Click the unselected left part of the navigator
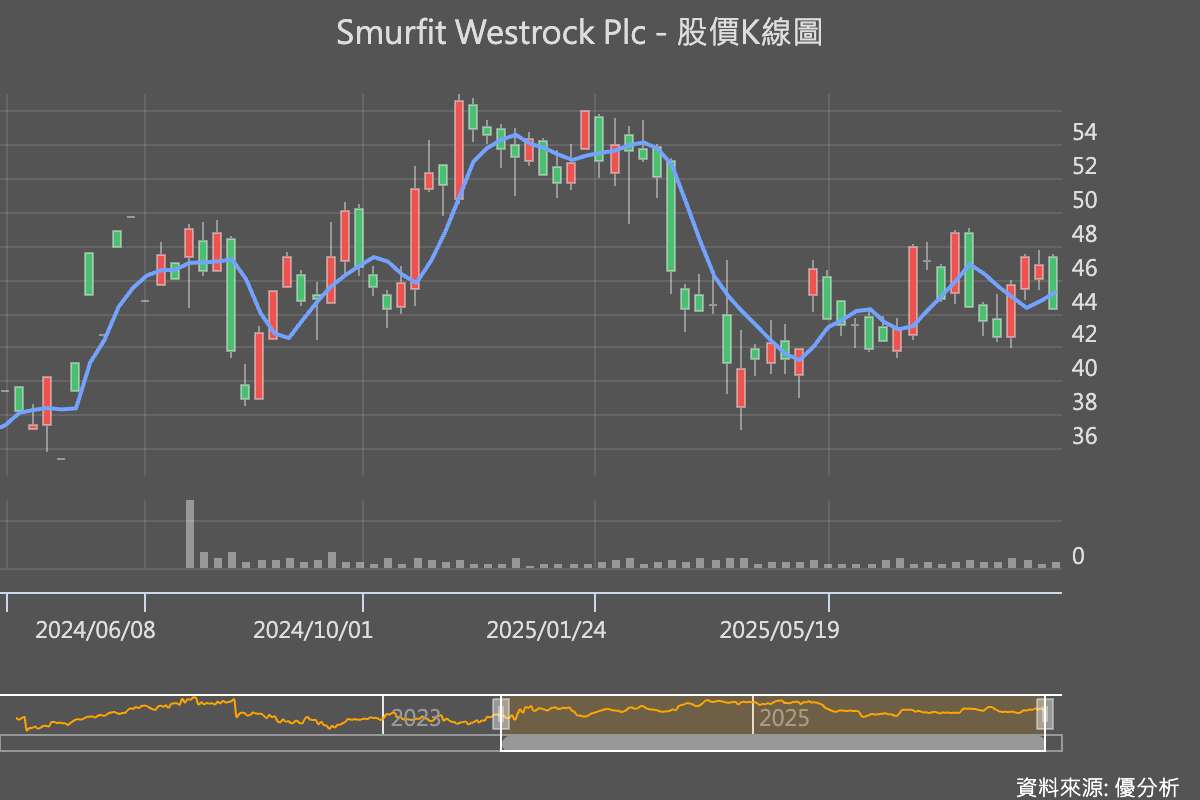The height and width of the screenshot is (800, 1200). (x=250, y=714)
